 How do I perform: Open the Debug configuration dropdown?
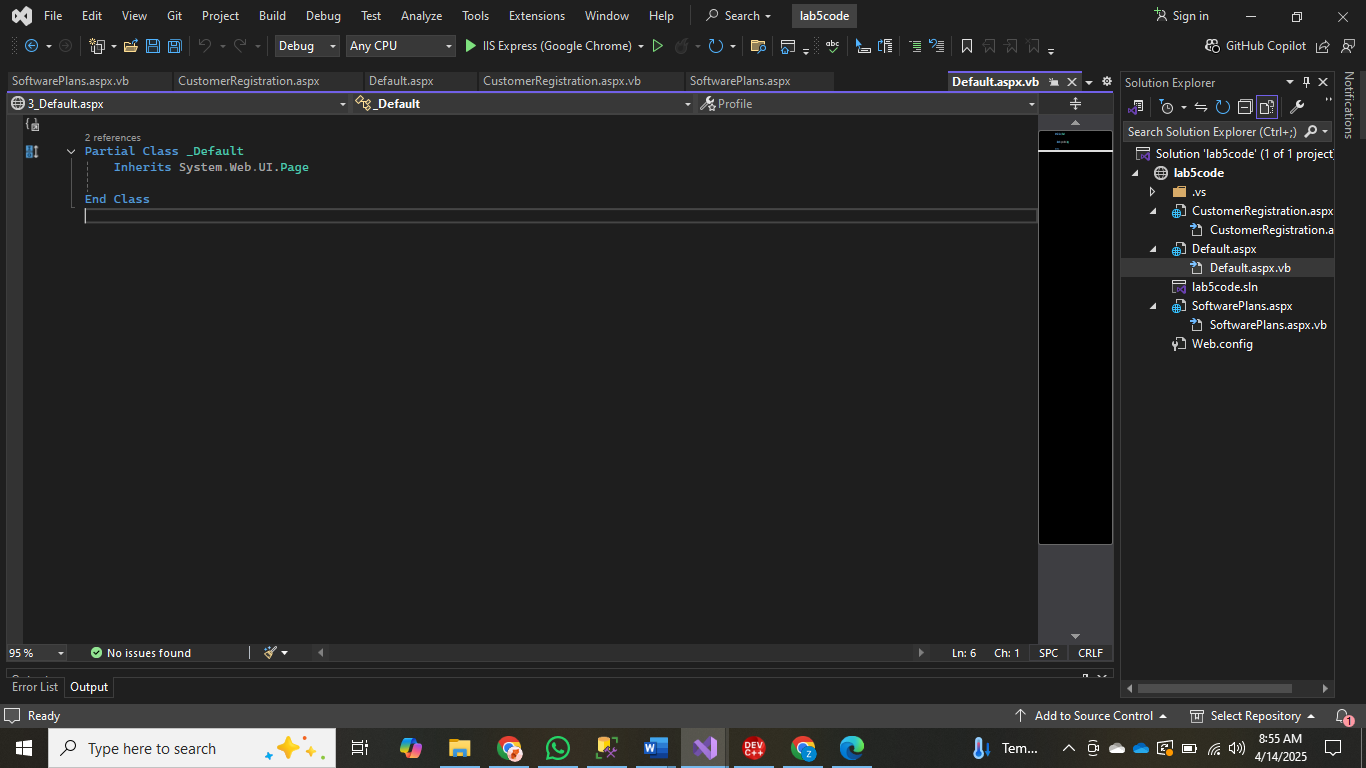point(333,46)
